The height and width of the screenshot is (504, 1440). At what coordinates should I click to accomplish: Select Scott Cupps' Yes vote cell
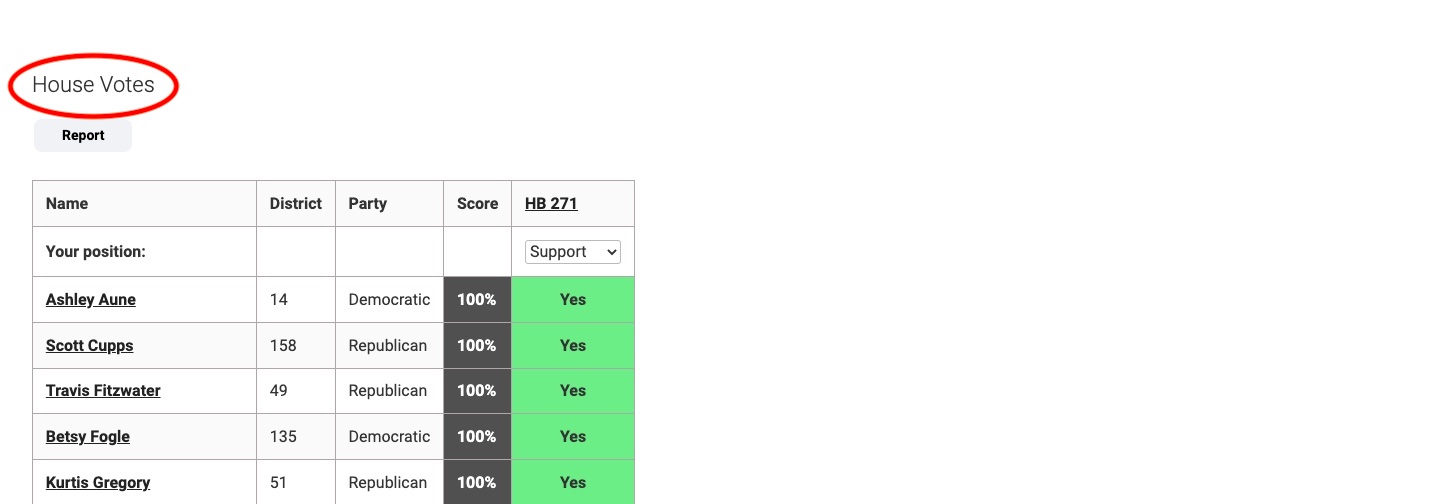[573, 346]
